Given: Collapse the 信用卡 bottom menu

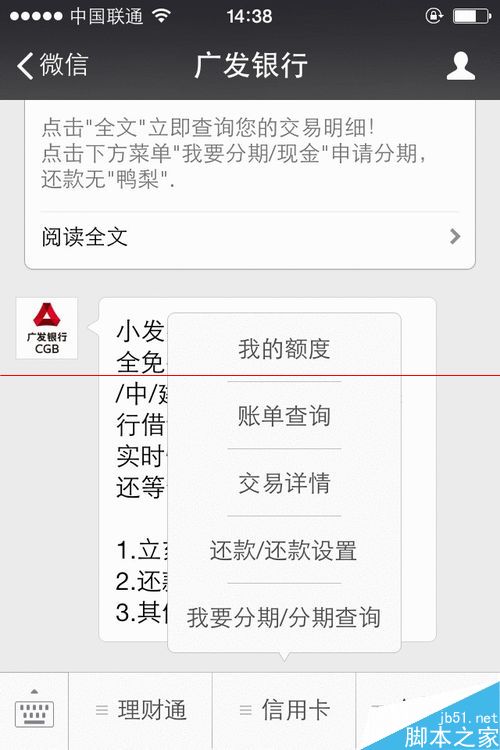Looking at the screenshot, I should (x=284, y=710).
